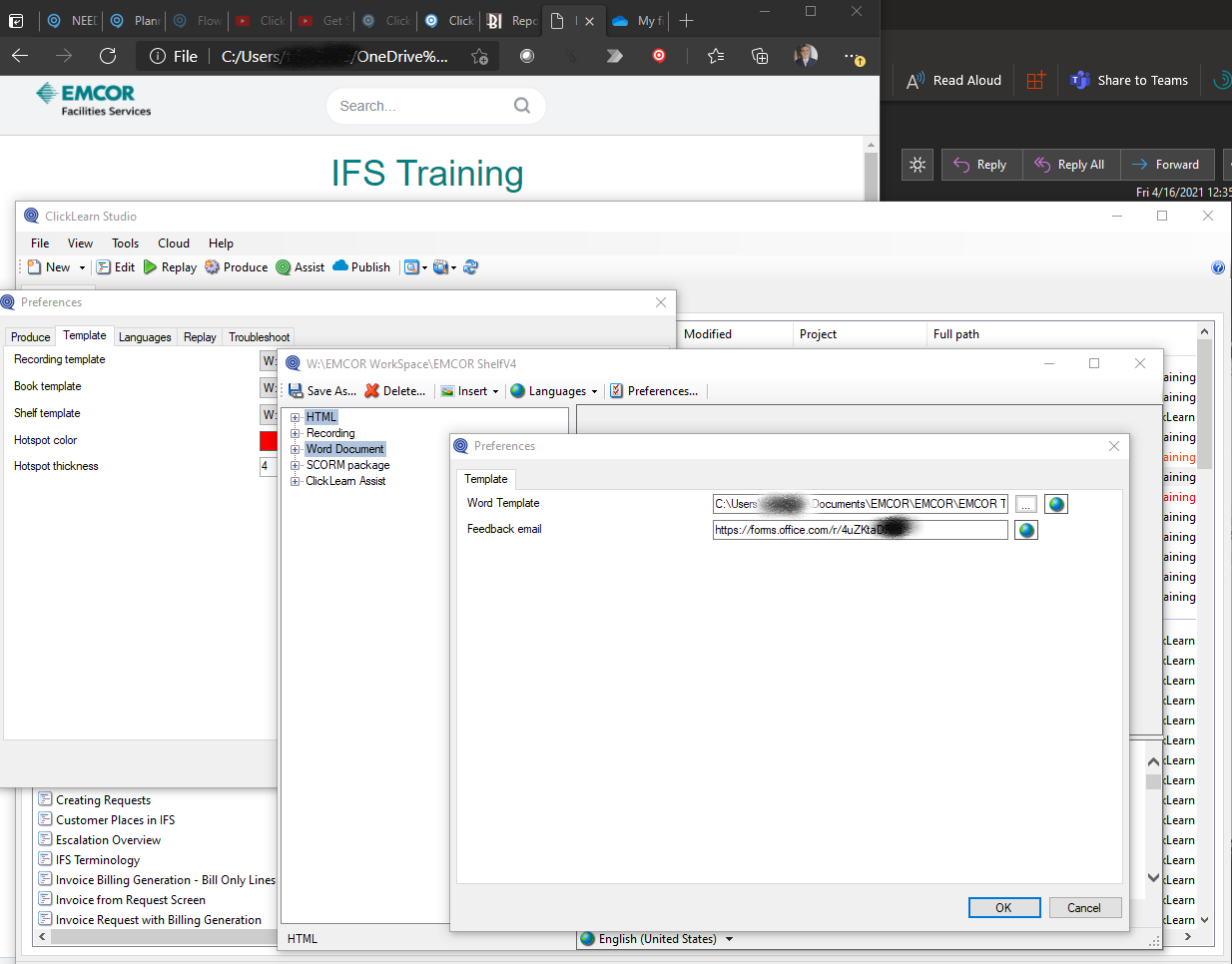Open the browser Favorites list
1232x964 pixels.
[x=716, y=56]
